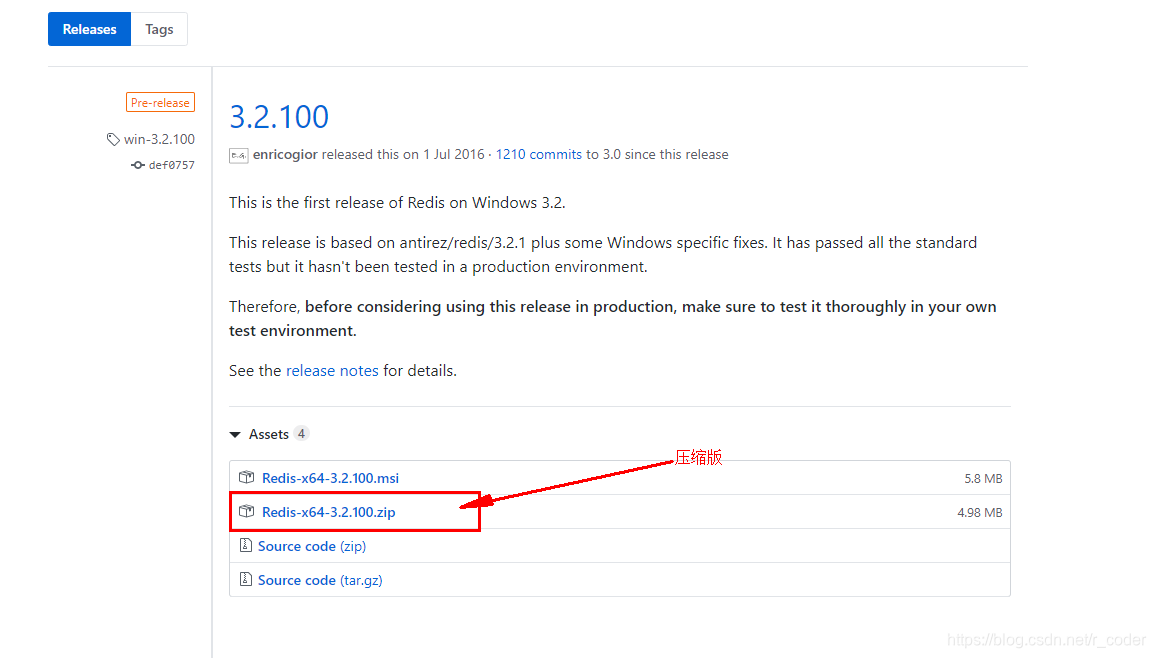
Task: Download Redis-x64-3.2.100.zip
Action: (329, 512)
